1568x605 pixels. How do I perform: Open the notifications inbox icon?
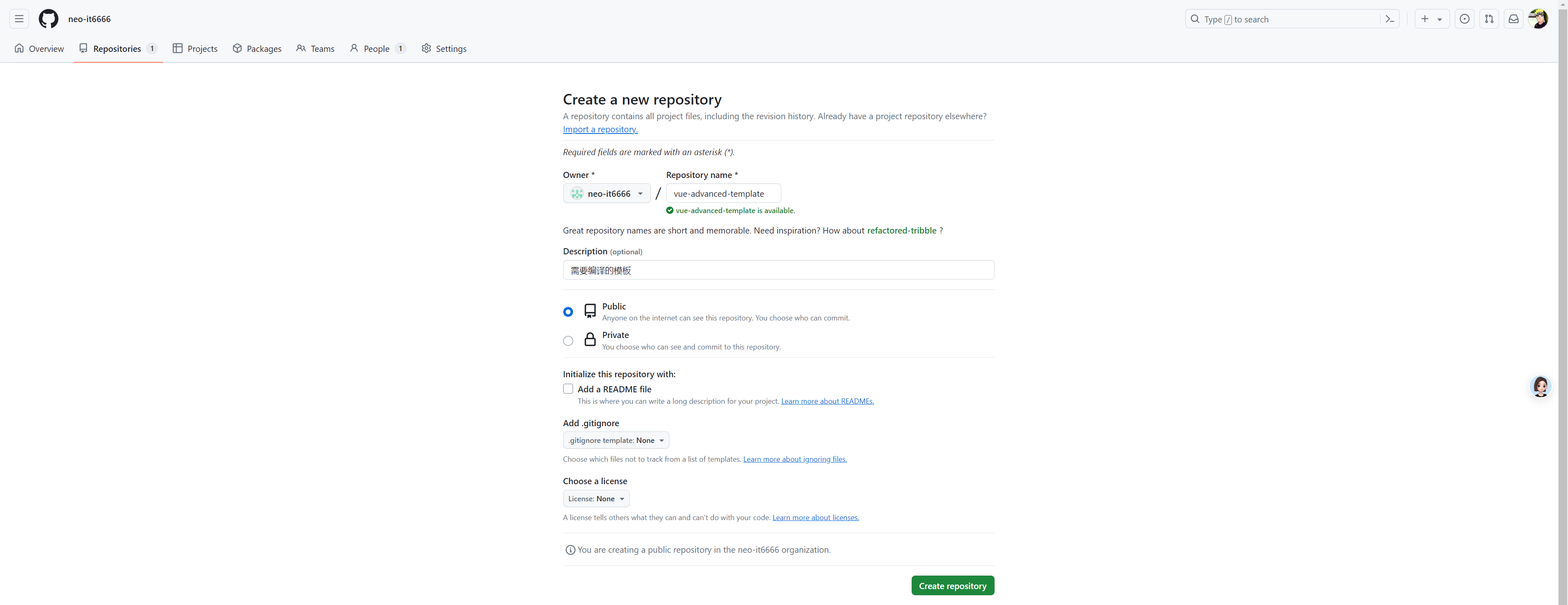[1513, 19]
